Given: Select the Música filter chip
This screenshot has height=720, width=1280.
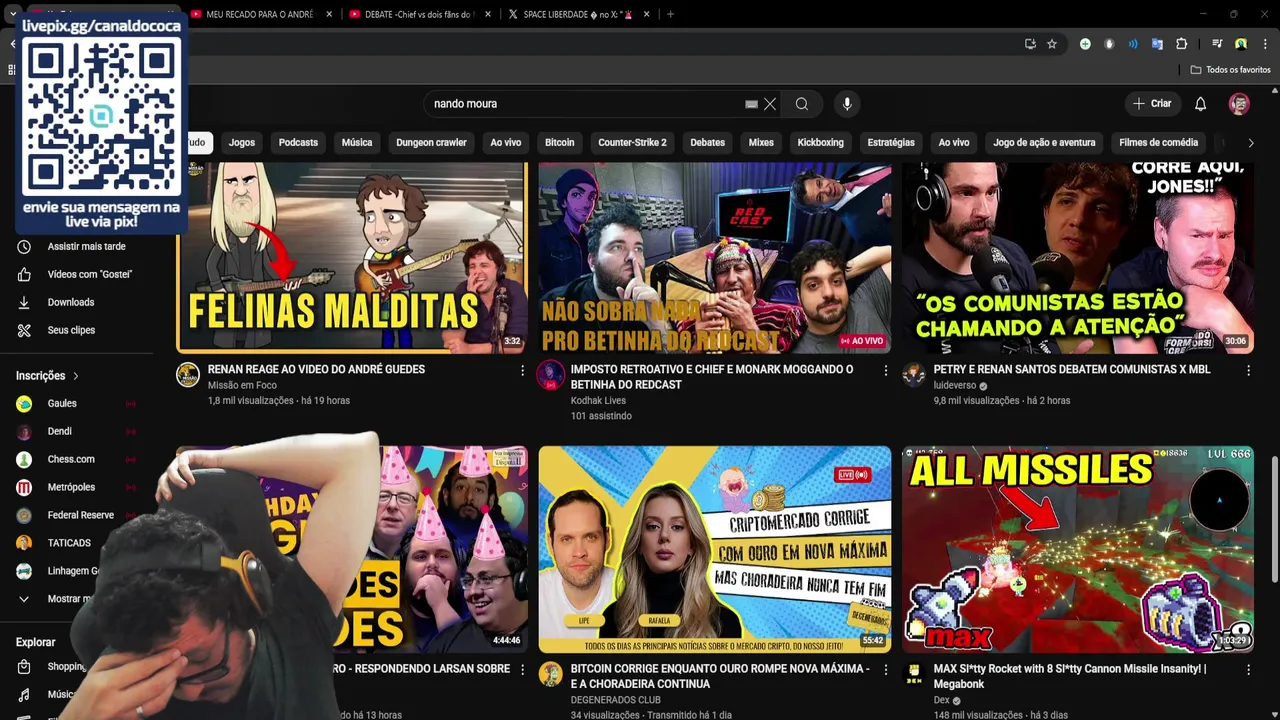Looking at the screenshot, I should click(357, 143).
